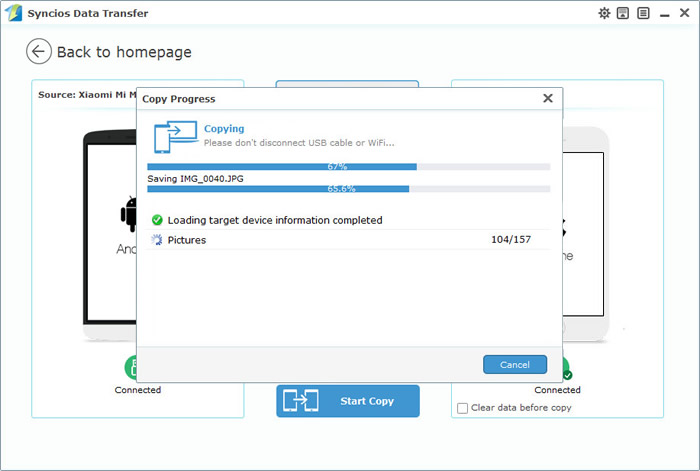Open the settings gear in the title bar

(604, 13)
